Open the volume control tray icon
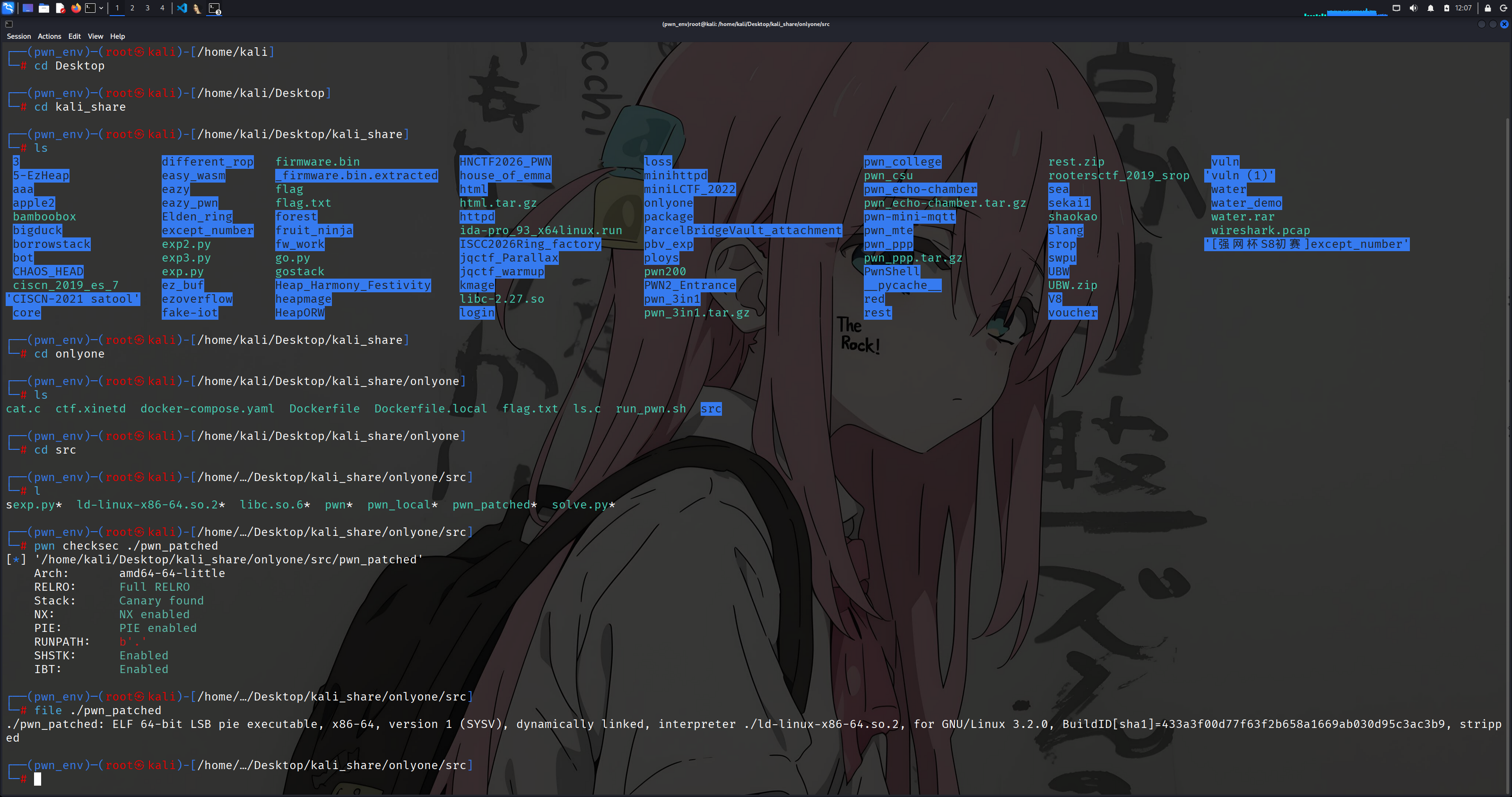 tap(1413, 8)
